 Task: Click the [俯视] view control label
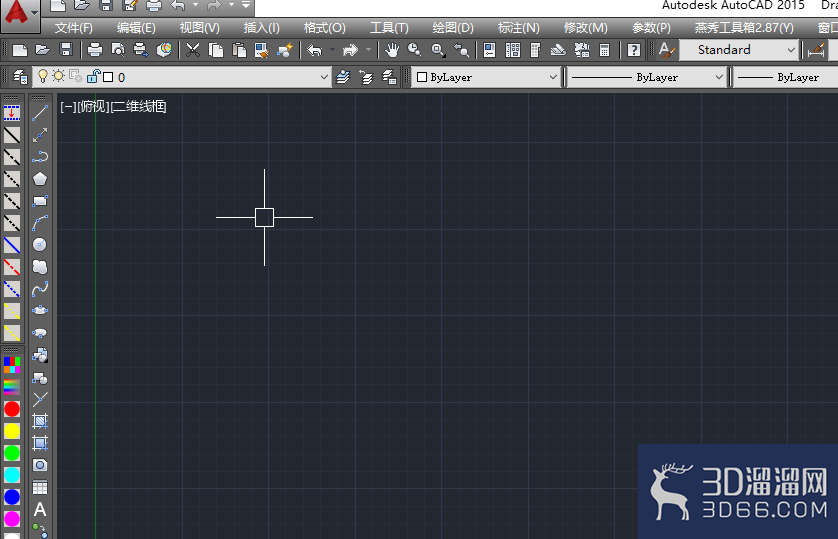(x=93, y=106)
